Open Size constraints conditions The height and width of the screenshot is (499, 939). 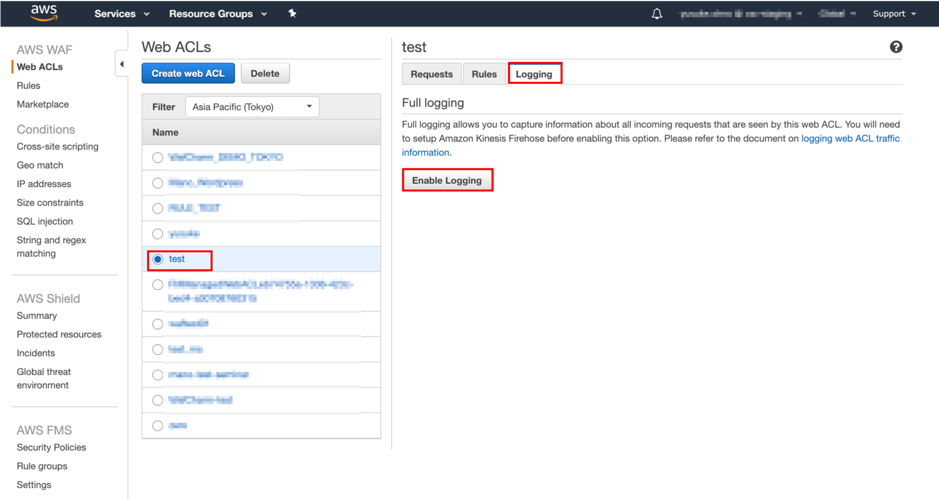tap(50, 202)
